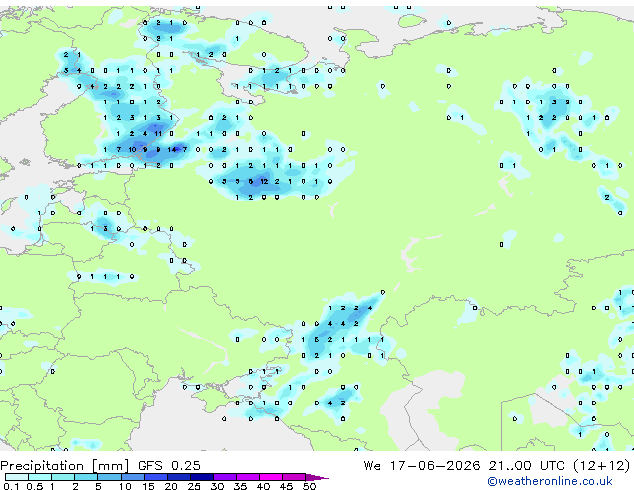Viewport: 634px width, 490px height.
Task: Click the '(12+12)' forecast offset text
Action: (602, 465)
